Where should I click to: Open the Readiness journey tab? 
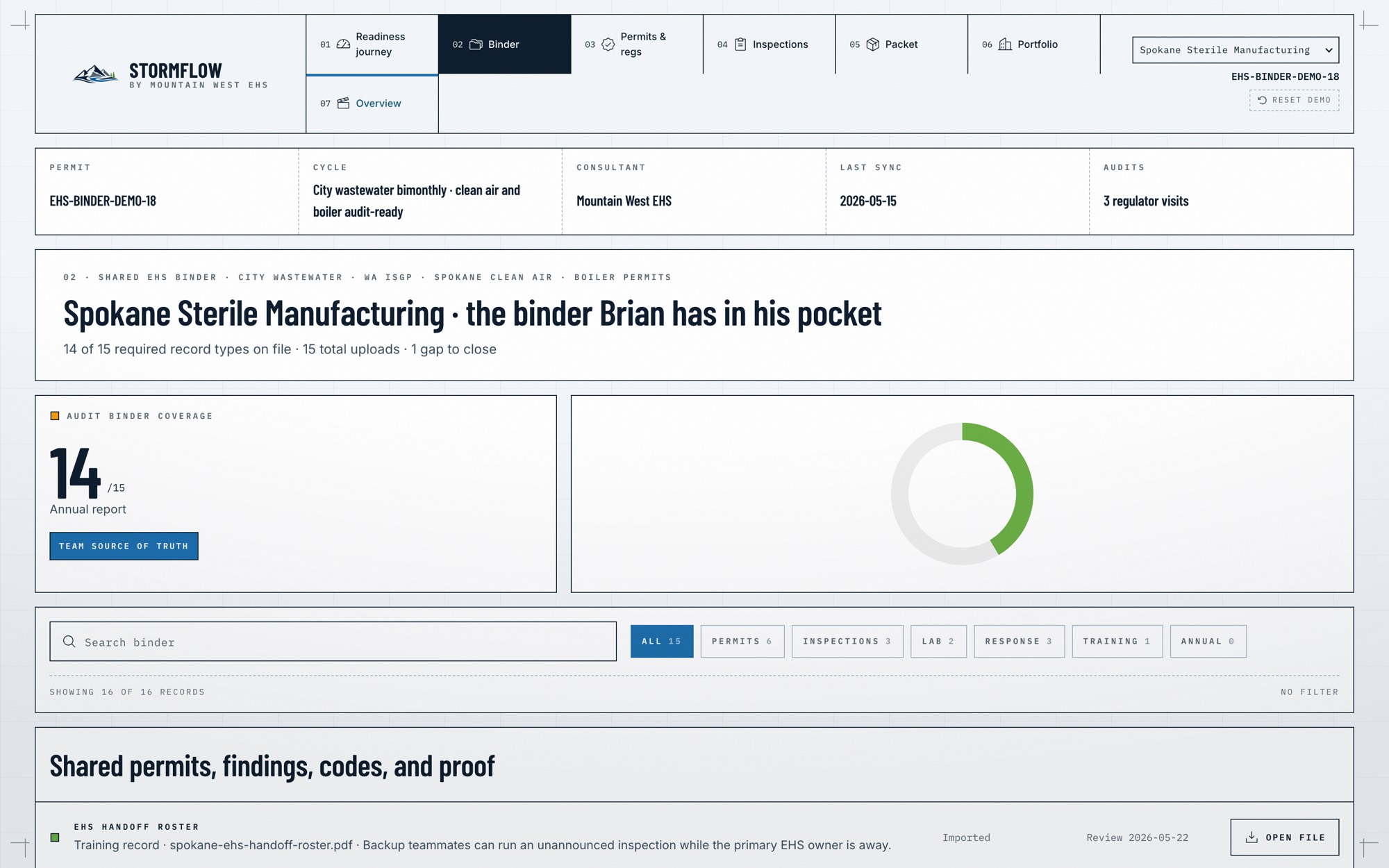click(x=372, y=44)
